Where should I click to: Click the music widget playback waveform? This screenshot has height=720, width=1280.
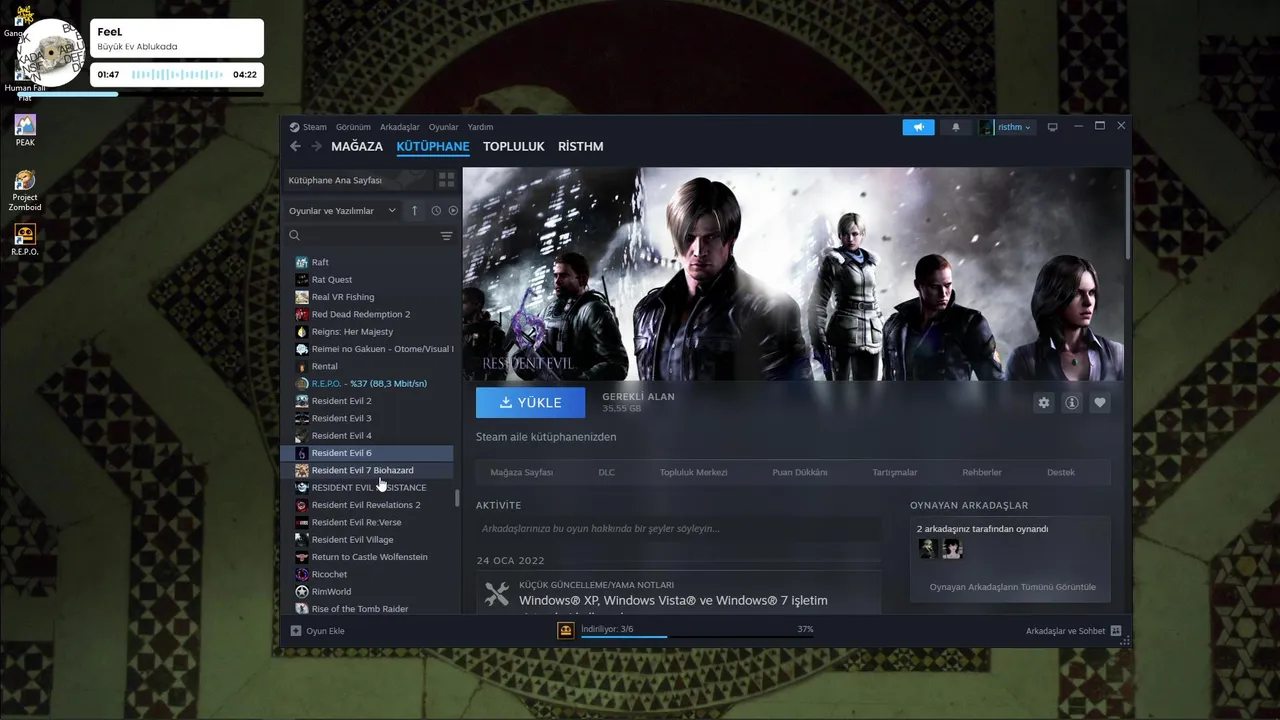177,75
